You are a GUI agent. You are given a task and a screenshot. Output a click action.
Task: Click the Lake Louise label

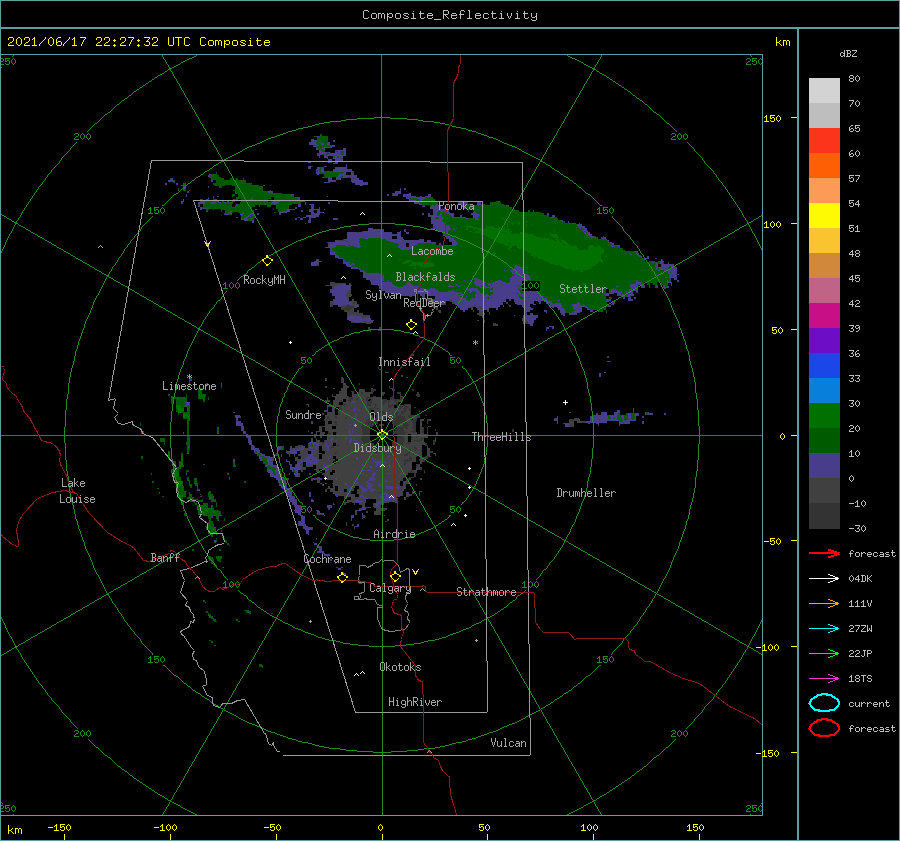[77, 491]
